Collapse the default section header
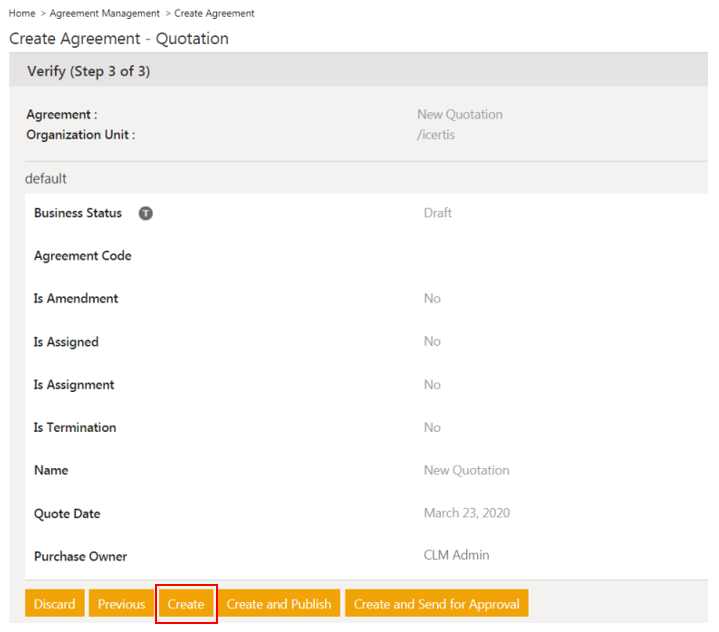The height and width of the screenshot is (632, 719). click(46, 179)
